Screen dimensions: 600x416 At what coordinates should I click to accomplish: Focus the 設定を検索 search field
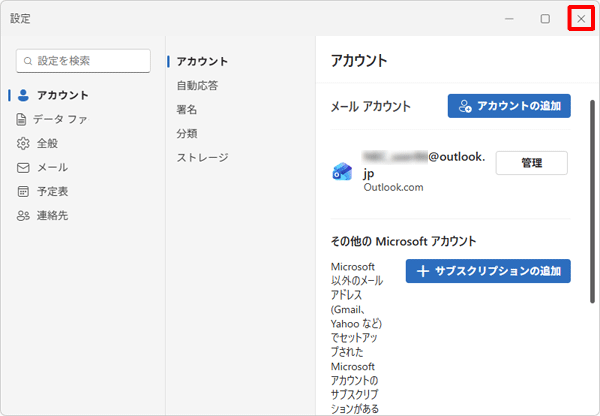[x=83, y=61]
